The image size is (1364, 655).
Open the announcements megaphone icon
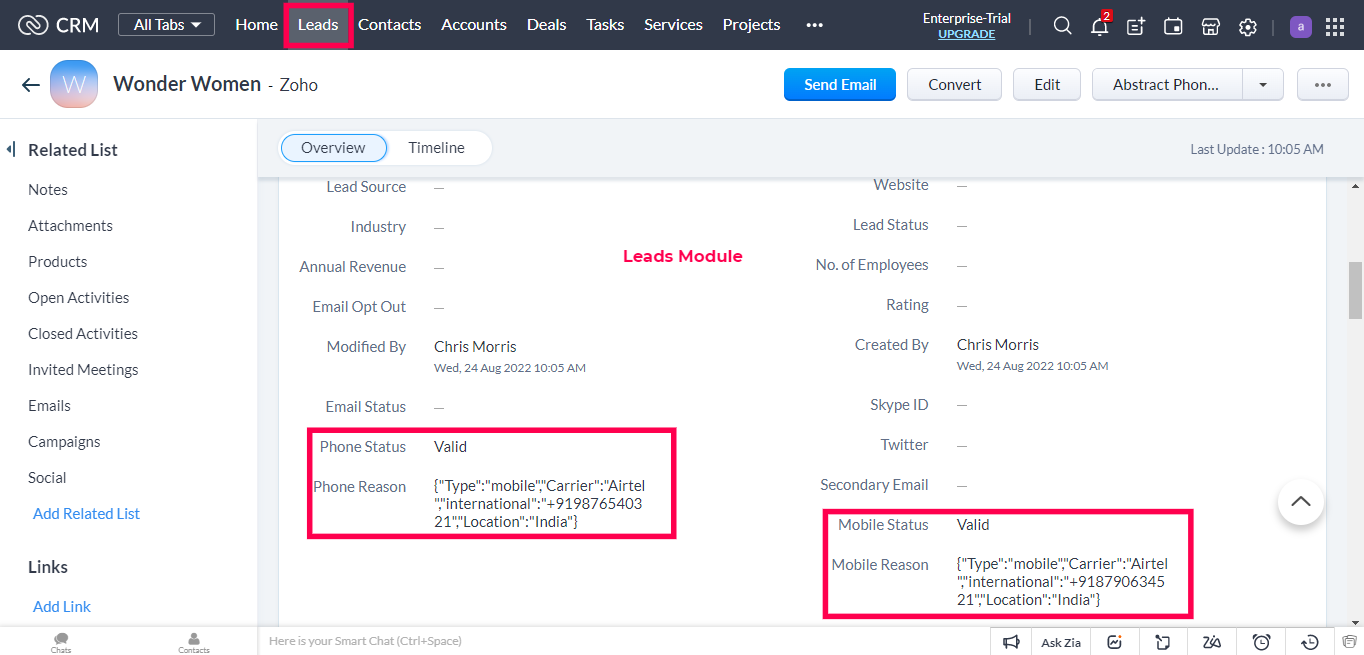pos(1011,642)
